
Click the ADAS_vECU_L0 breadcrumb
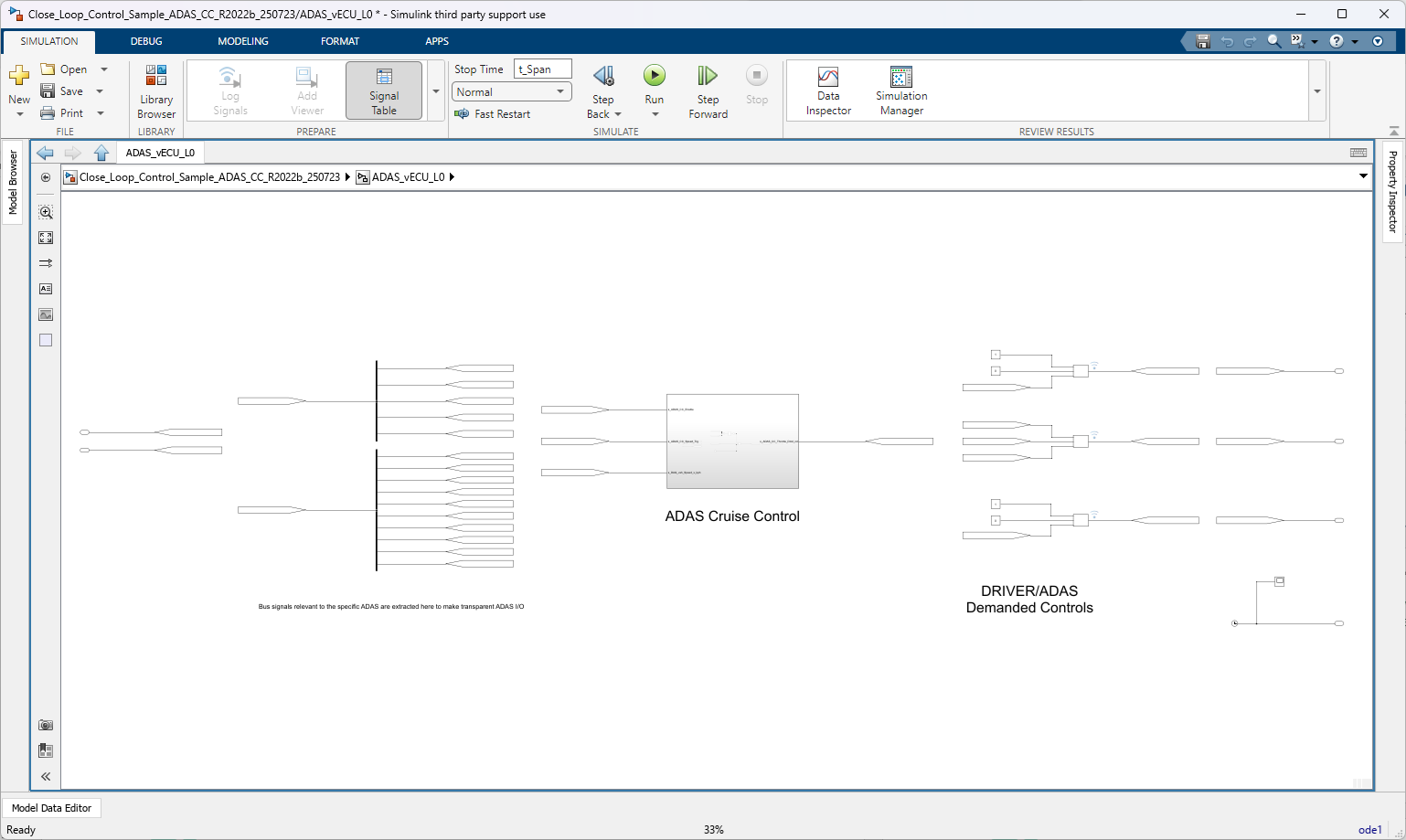pos(408,177)
